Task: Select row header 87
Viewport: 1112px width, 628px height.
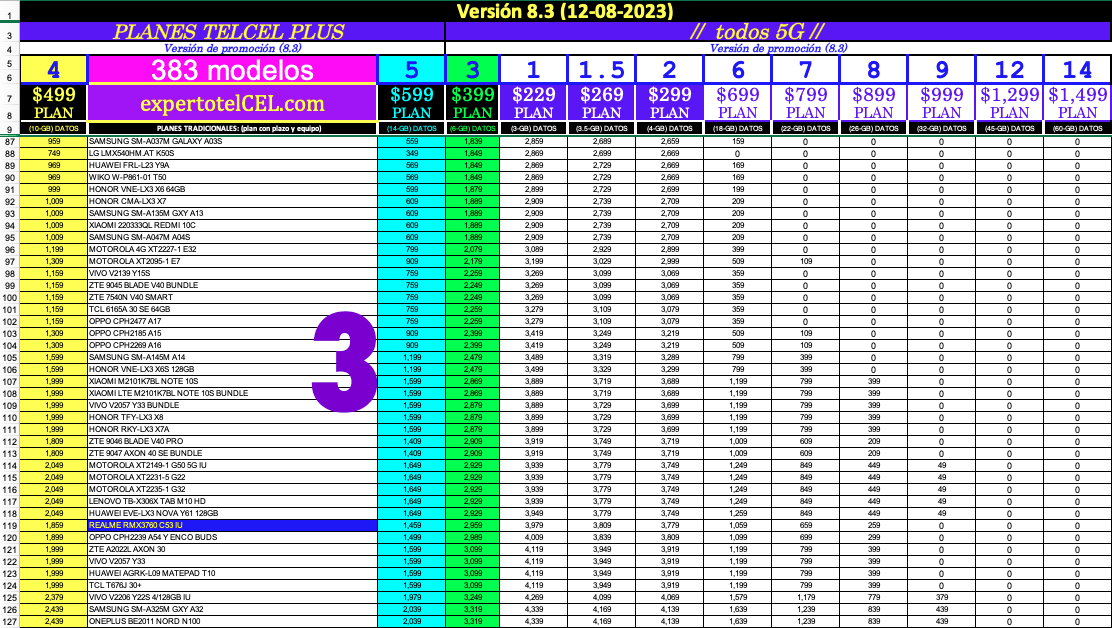Action: coord(10,142)
